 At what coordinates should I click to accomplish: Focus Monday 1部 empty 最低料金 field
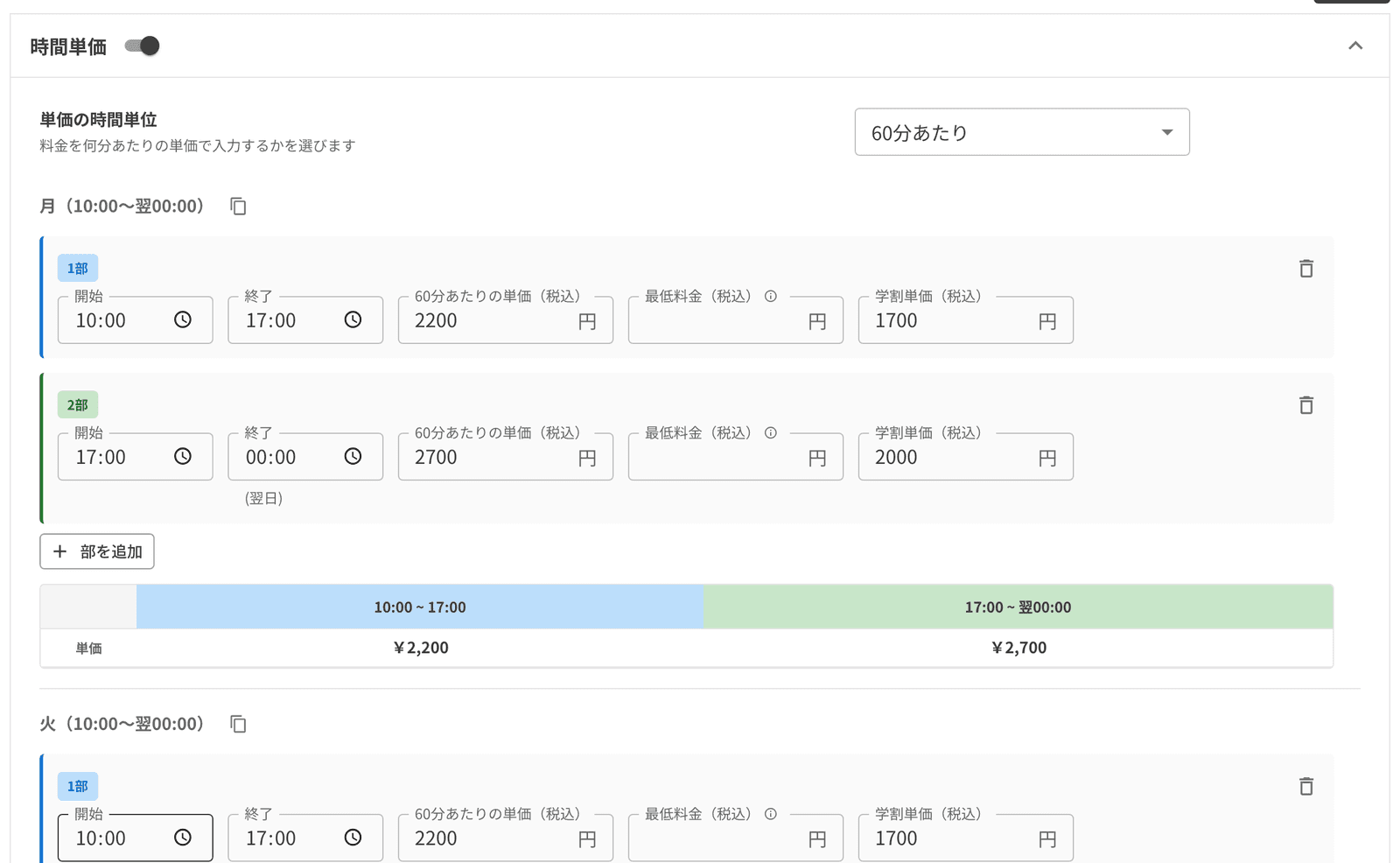point(736,320)
